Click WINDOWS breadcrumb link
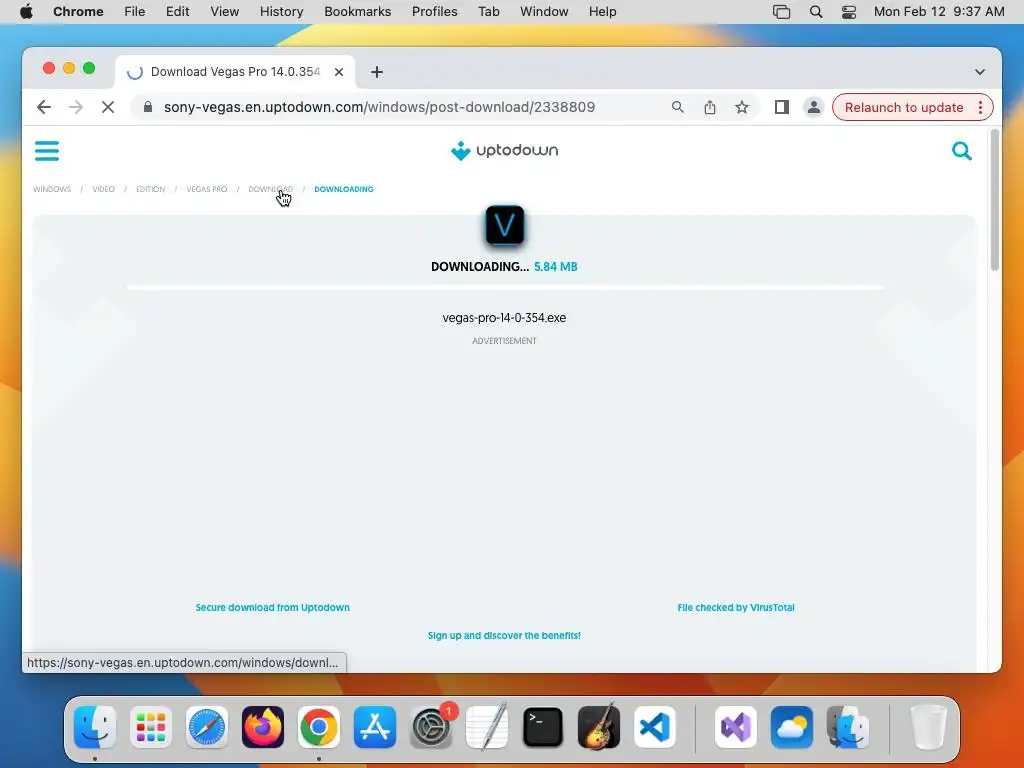 (52, 189)
